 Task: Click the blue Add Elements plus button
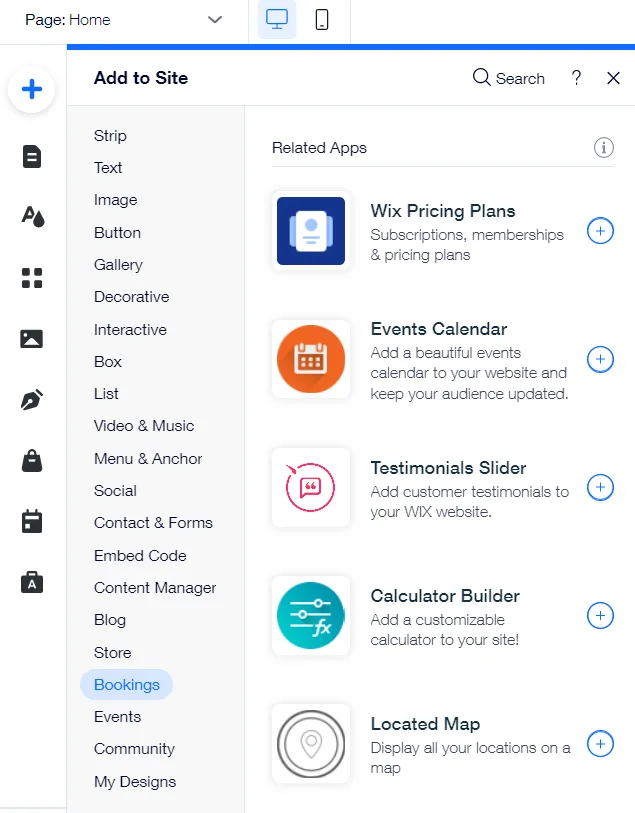[x=32, y=90]
